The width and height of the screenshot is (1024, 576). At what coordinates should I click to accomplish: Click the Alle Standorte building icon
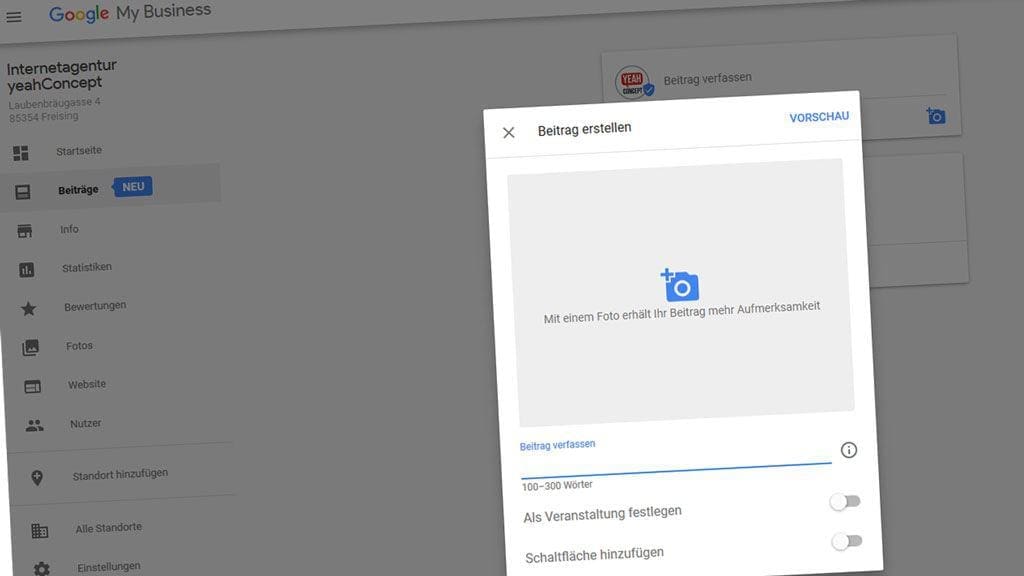[x=40, y=530]
